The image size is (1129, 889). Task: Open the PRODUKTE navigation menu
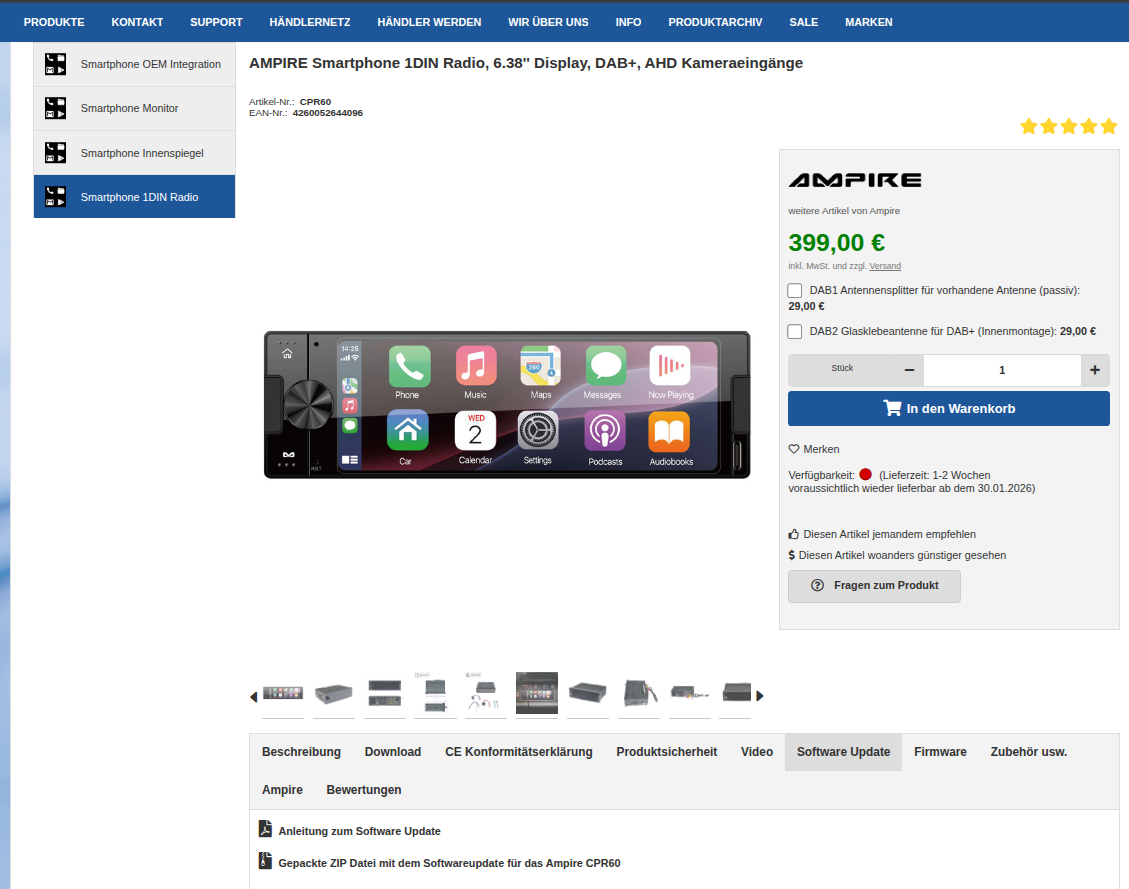click(54, 22)
